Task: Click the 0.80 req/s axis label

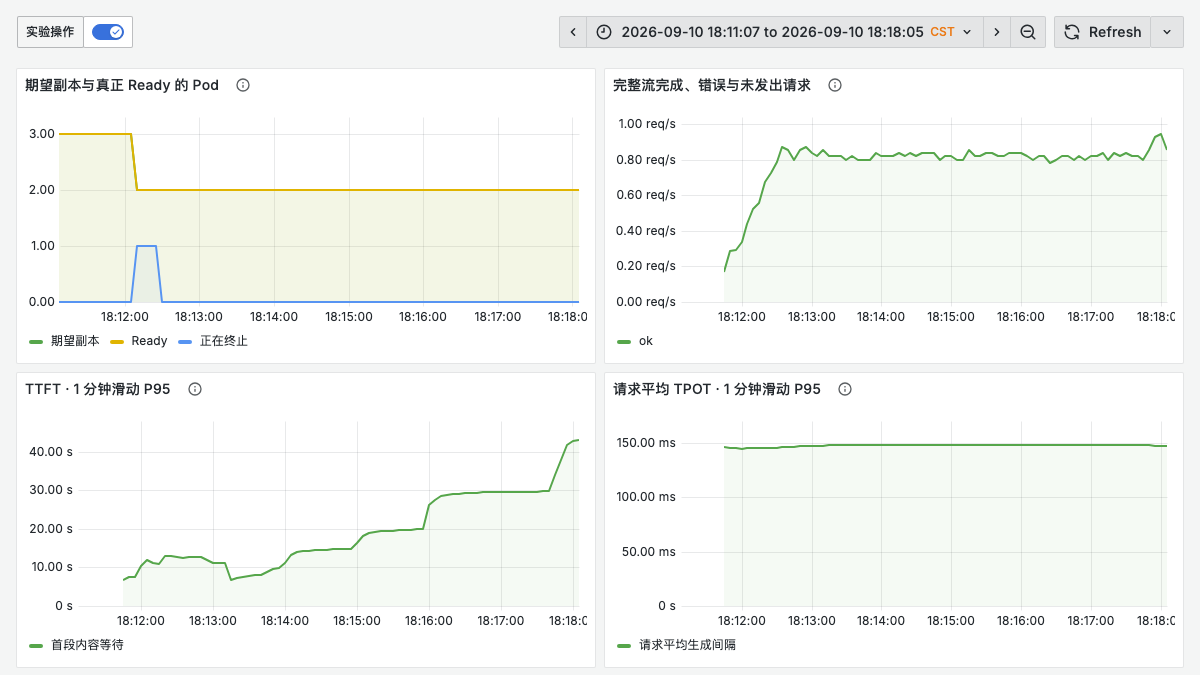Action: 647,159
